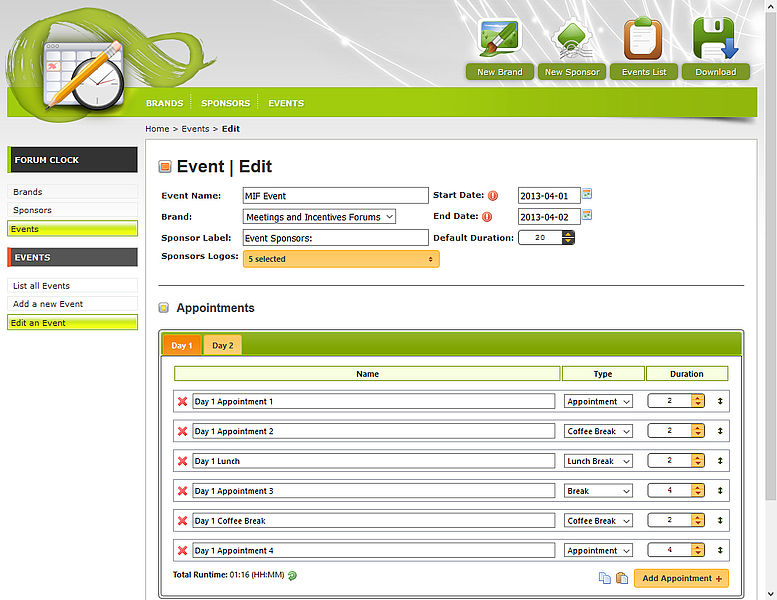Image resolution: width=777 pixels, height=600 pixels.
Task: Open the Events List clipboard icon
Action: point(643,40)
